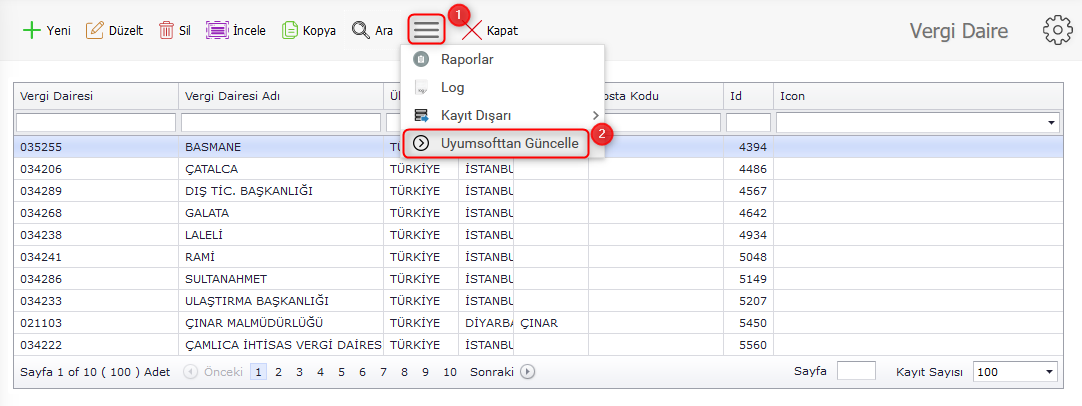Click the Sonraki next page button

click(502, 372)
